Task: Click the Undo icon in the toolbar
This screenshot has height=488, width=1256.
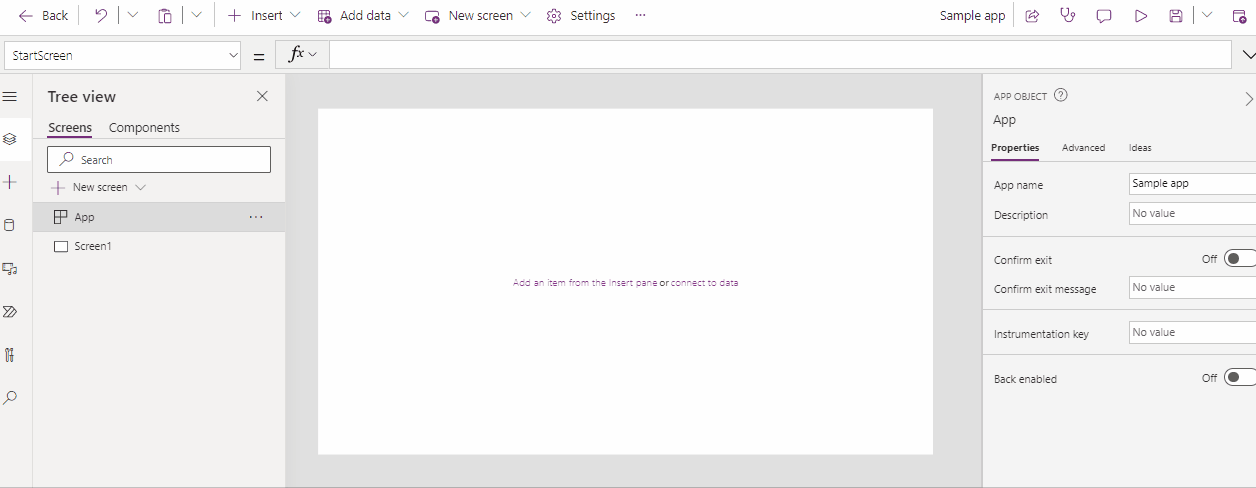Action: 101,16
